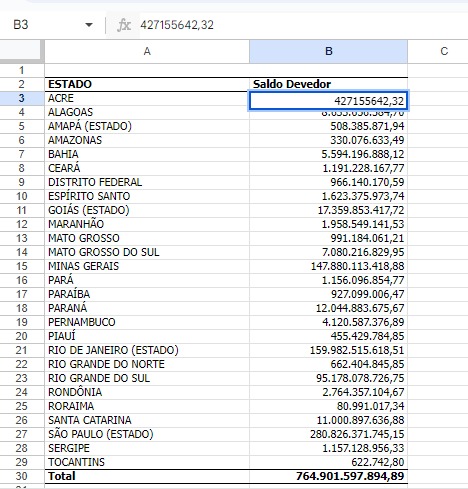The width and height of the screenshot is (468, 489).
Task: Select the MINAS GERAIS cell
Action: (x=147, y=266)
